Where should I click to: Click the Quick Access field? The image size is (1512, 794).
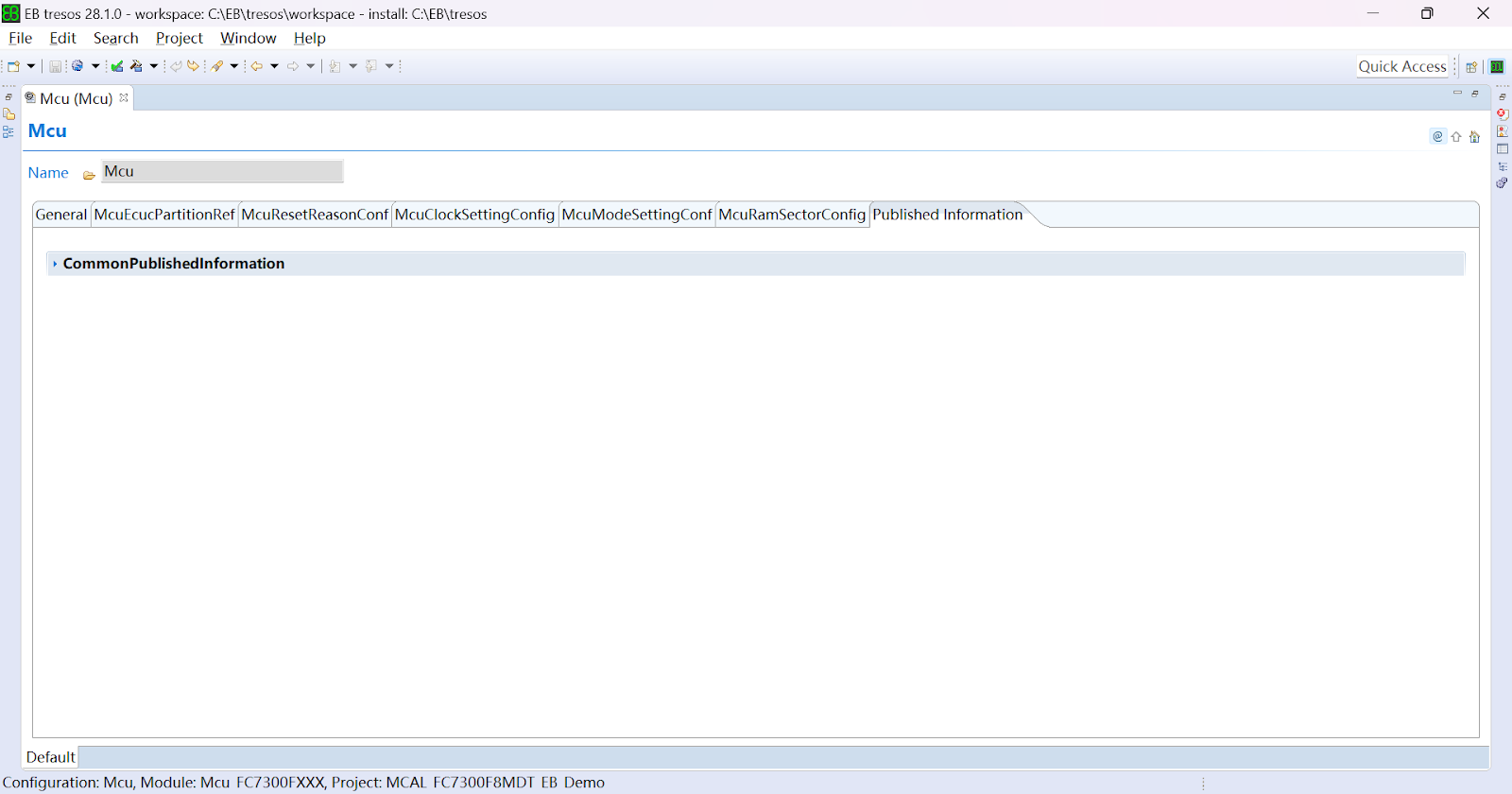pyautogui.click(x=1402, y=66)
